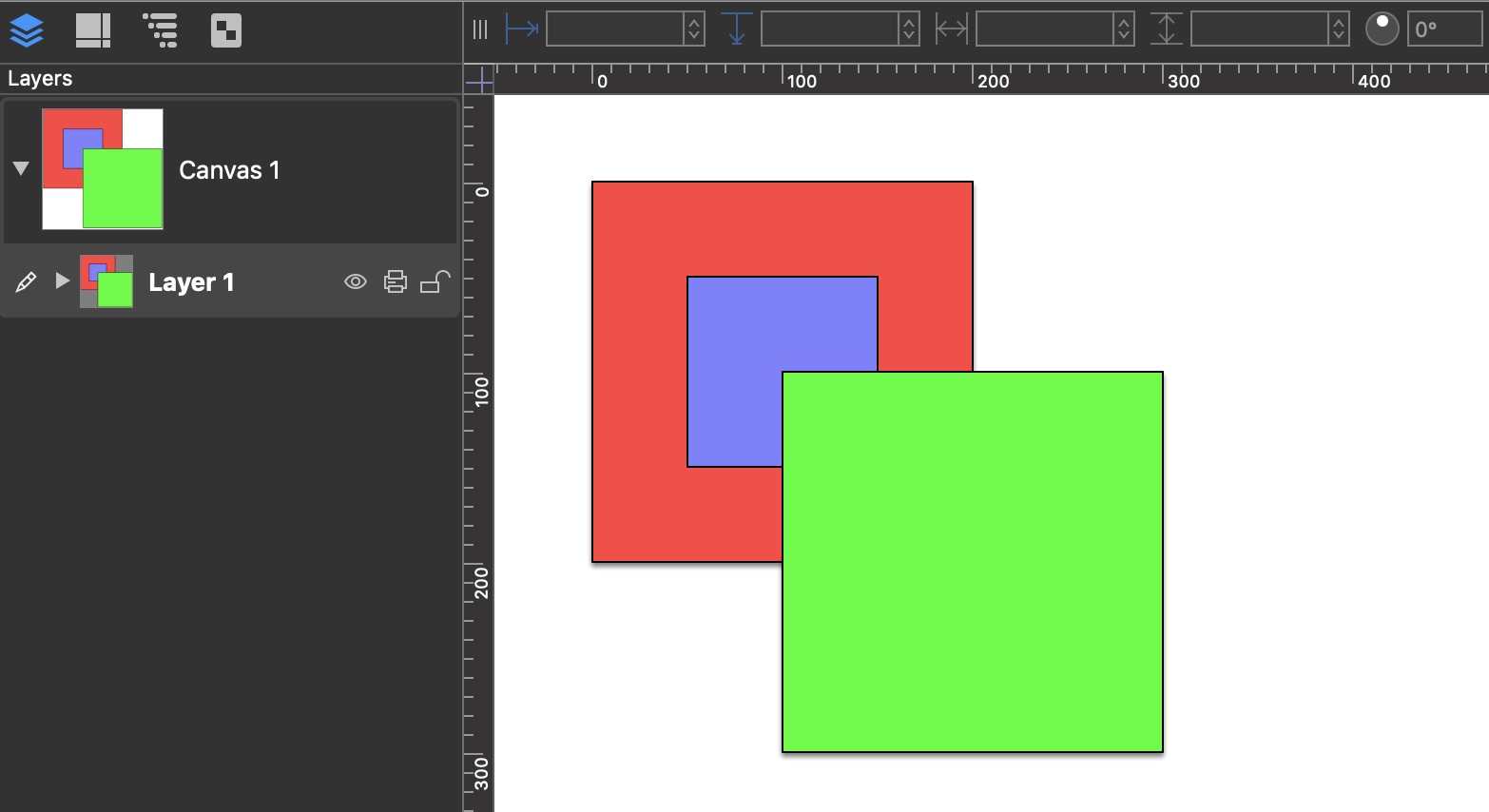This screenshot has height=812, width=1489.
Task: Switch to the Outline sidebar tab
Action: click(x=160, y=30)
